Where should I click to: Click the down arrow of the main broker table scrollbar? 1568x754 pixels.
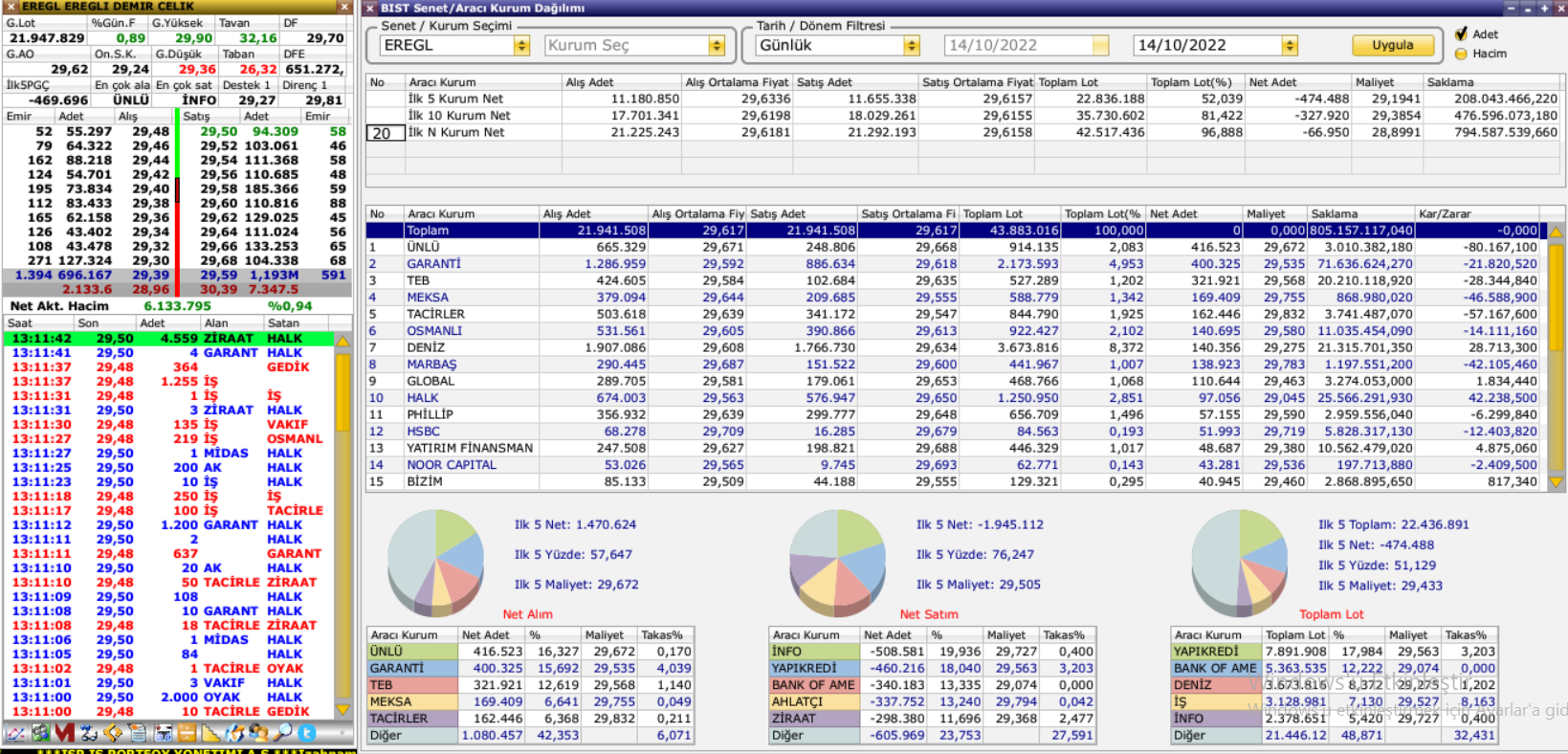1557,482
